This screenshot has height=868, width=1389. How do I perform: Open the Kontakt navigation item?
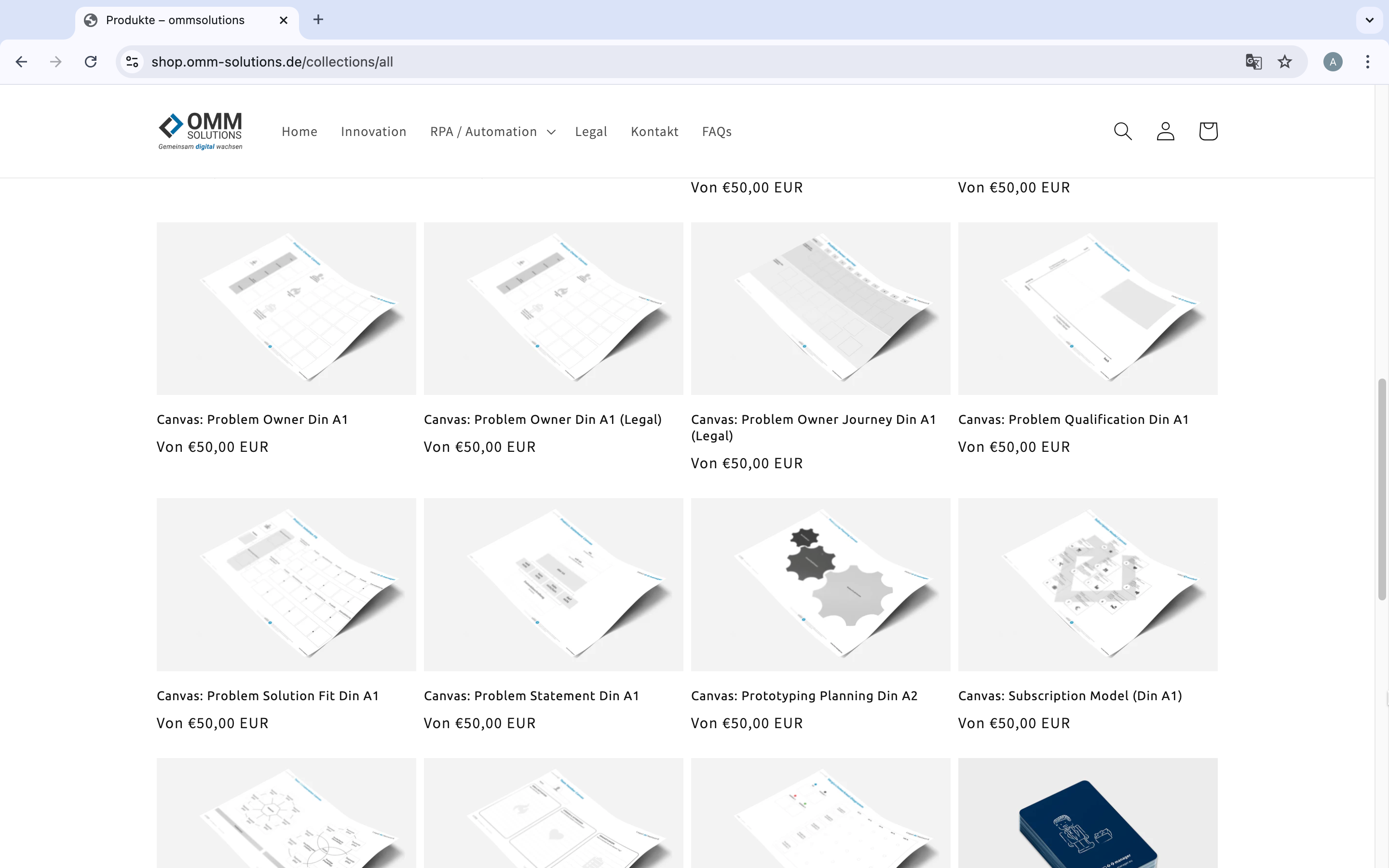(654, 132)
